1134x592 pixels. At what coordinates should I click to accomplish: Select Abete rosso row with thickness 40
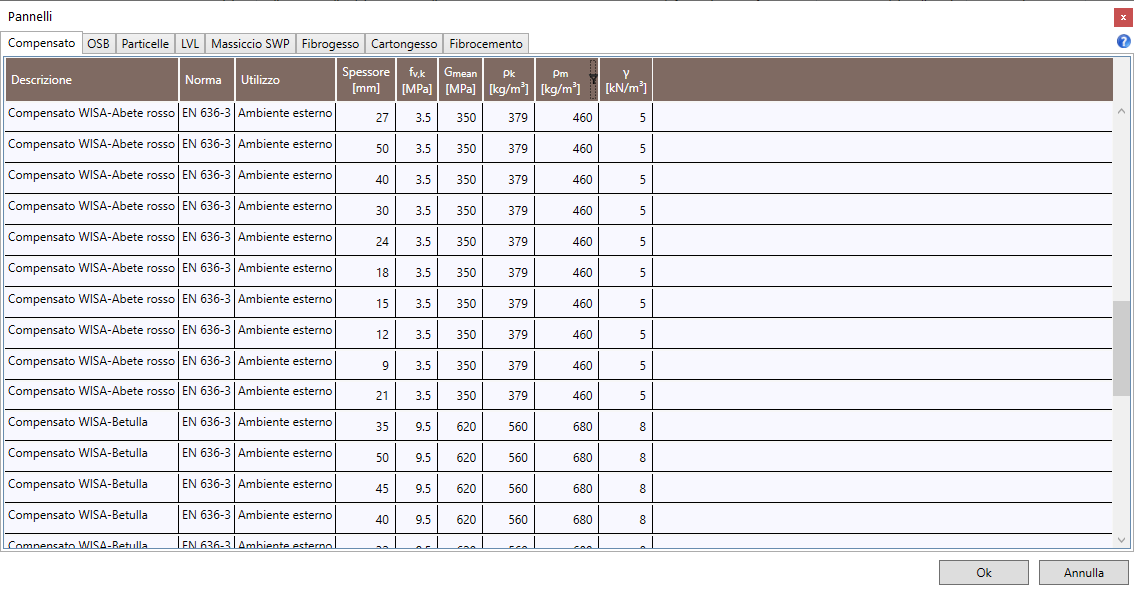558,179
